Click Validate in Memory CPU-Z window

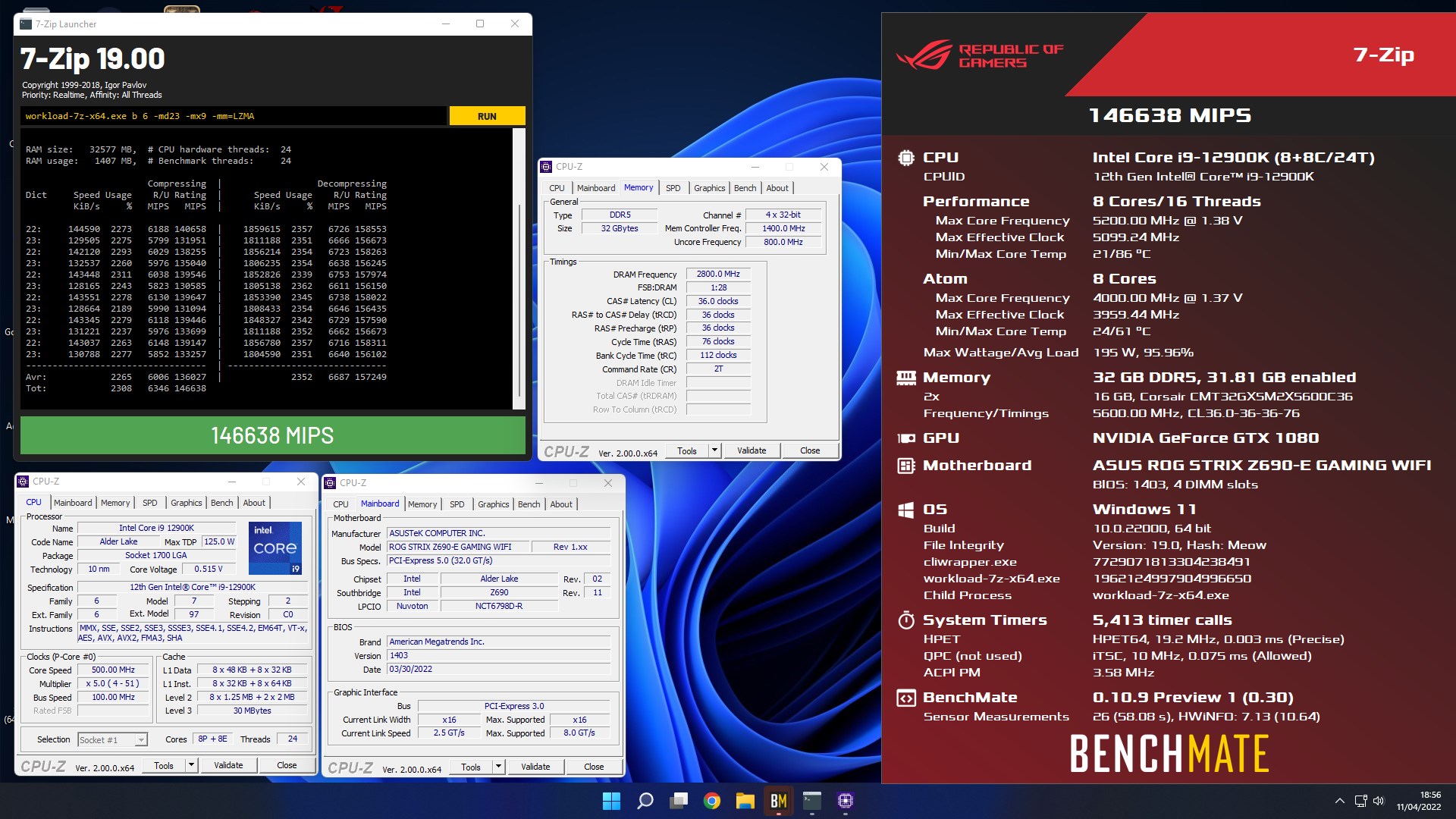click(752, 450)
